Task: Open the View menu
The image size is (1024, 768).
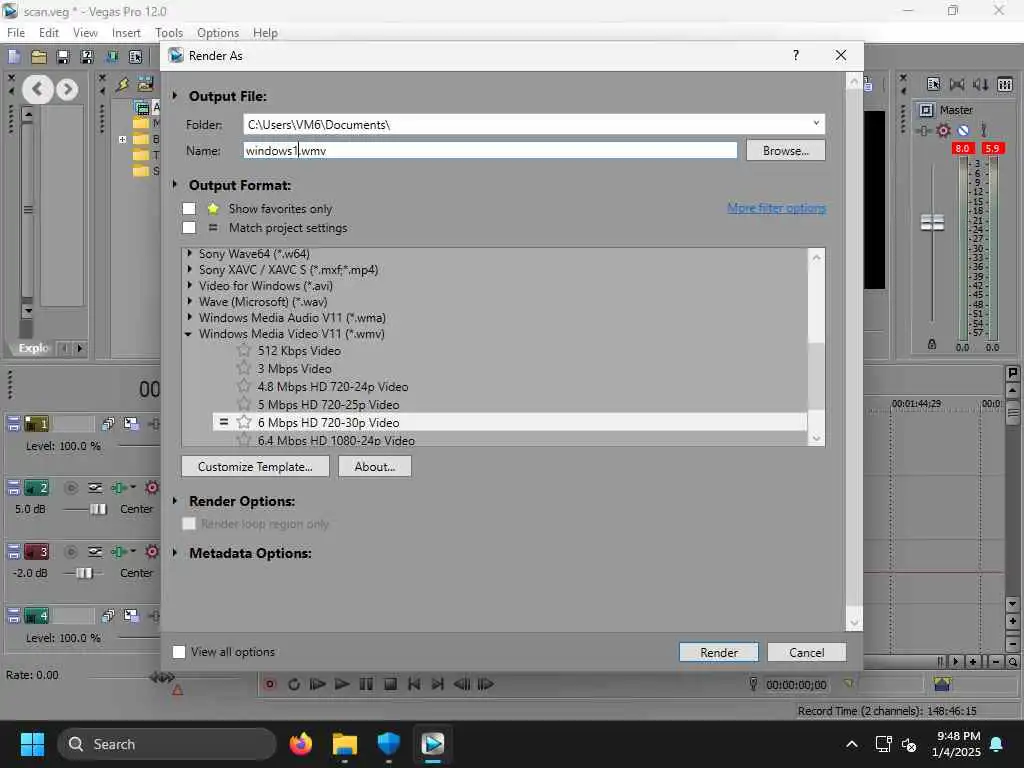Action: tap(85, 33)
